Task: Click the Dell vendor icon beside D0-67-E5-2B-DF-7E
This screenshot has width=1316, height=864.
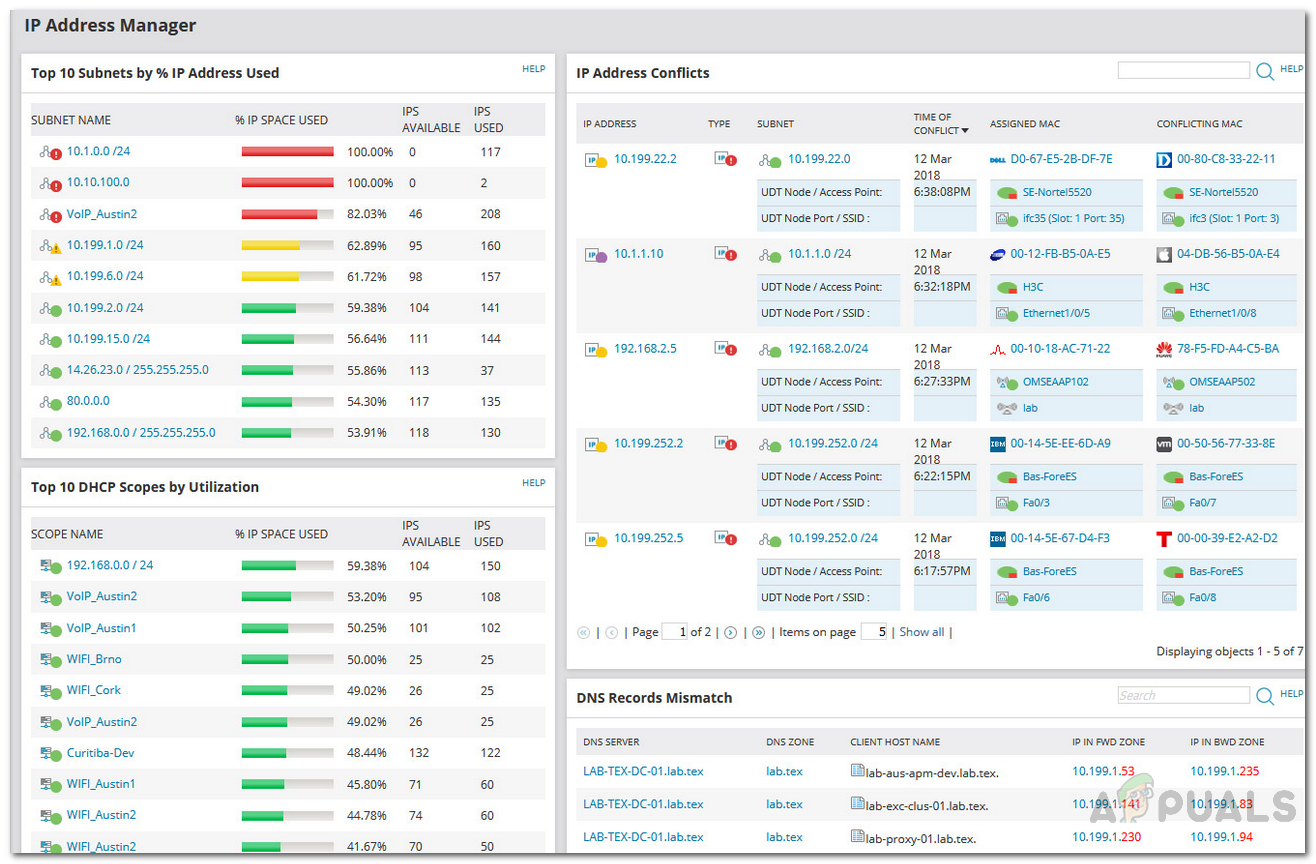Action: tap(997, 159)
